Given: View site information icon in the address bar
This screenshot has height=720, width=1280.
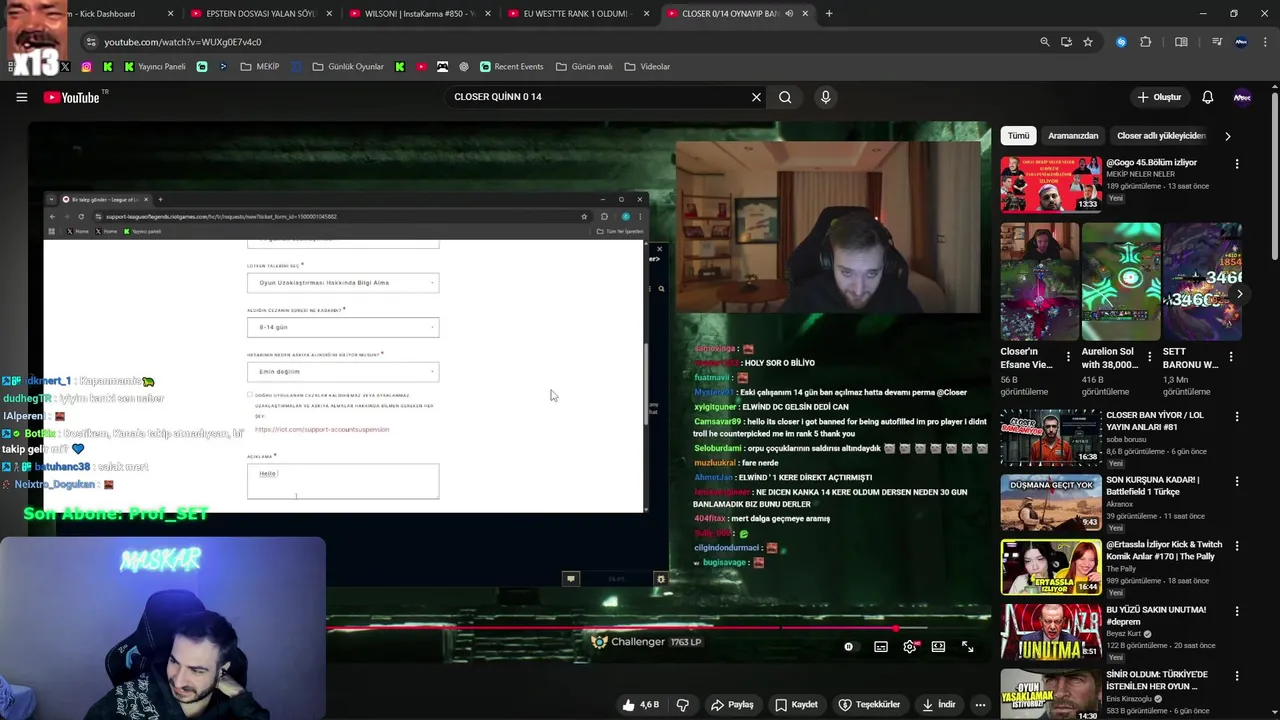Looking at the screenshot, I should coord(91,42).
